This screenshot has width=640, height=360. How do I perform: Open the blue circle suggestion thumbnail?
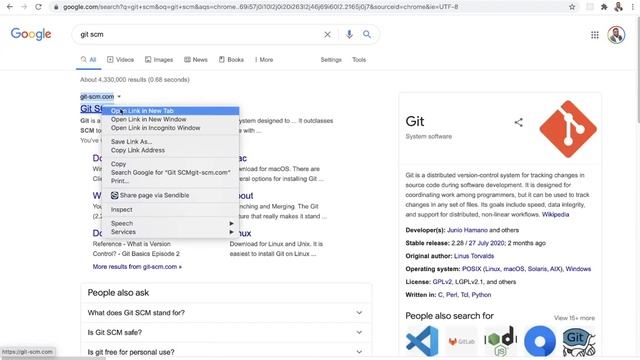click(x=540, y=341)
